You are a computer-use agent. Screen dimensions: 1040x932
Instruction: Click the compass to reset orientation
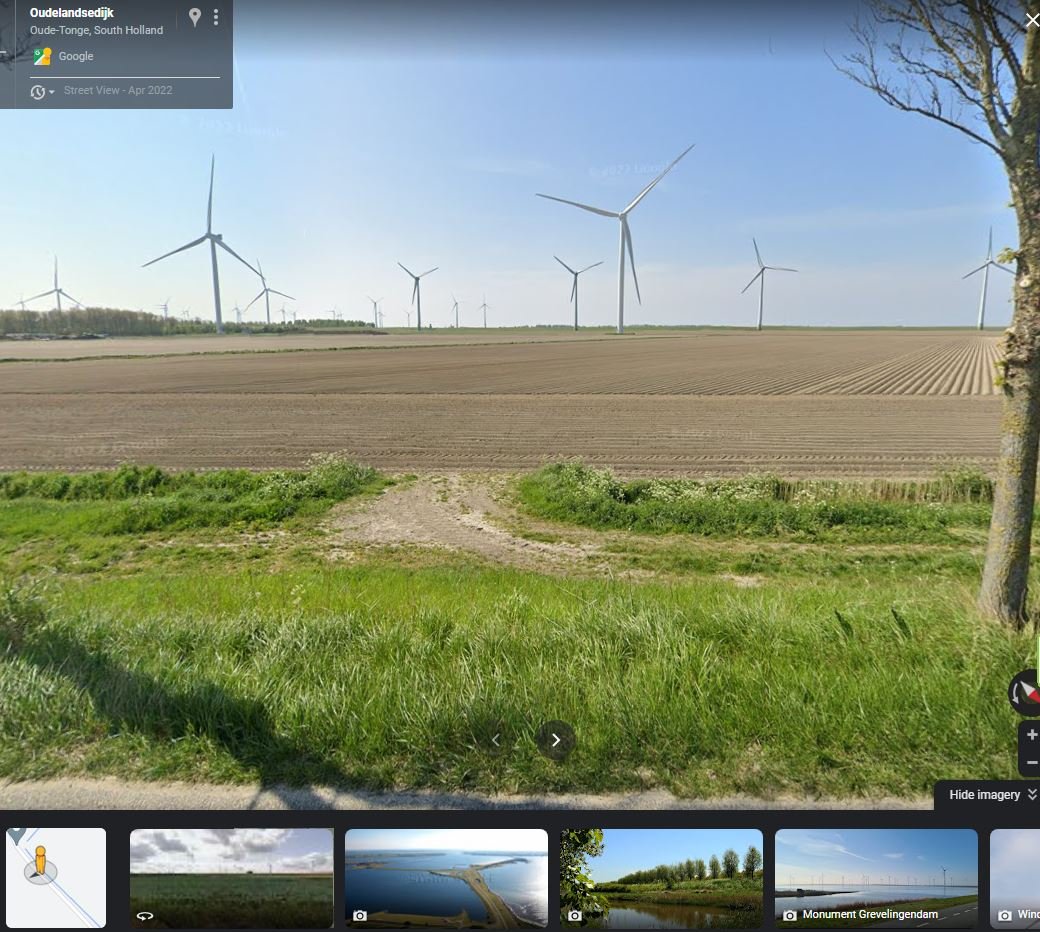pos(1026,692)
